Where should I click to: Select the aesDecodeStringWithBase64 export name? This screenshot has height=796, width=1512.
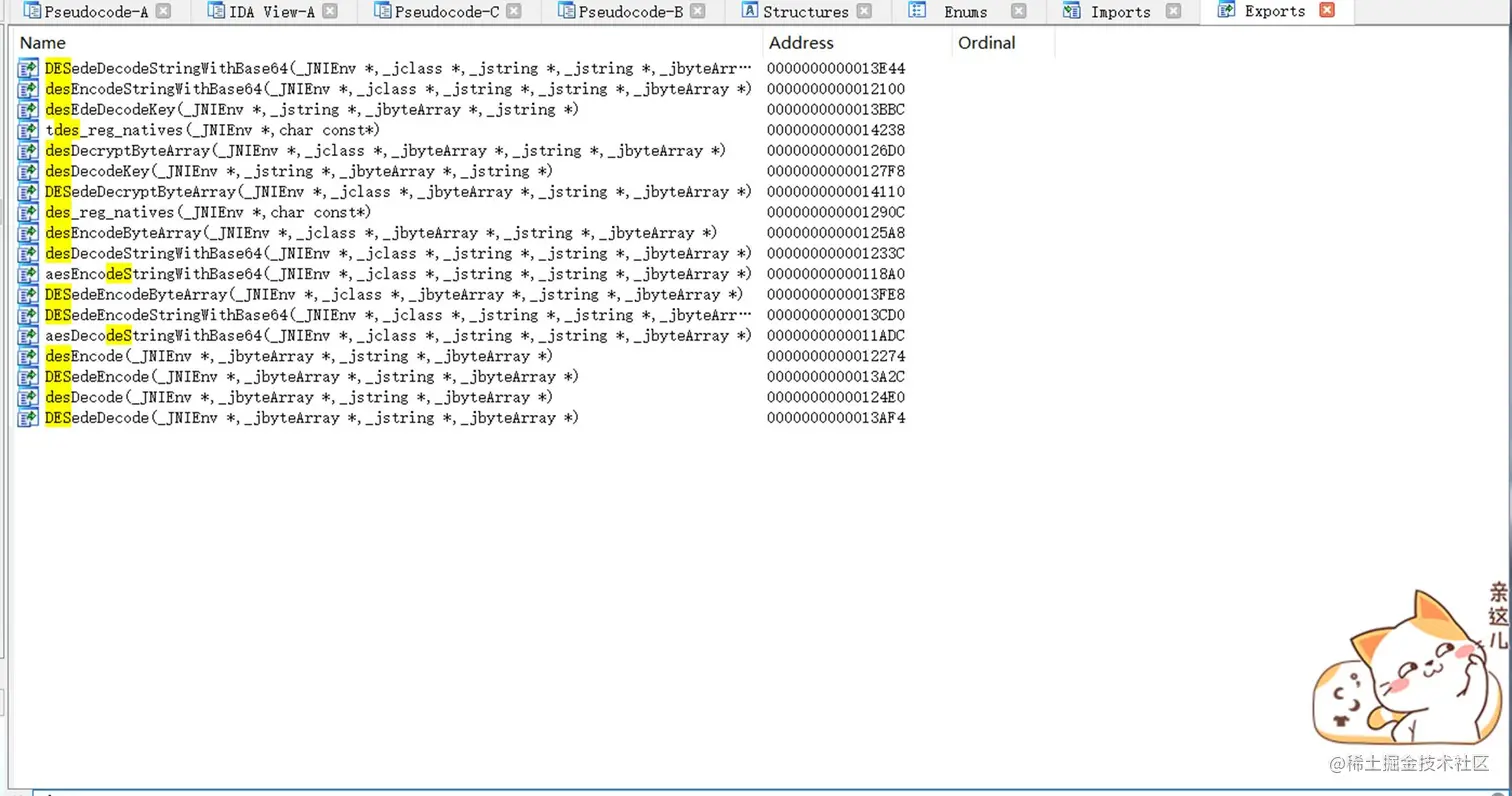click(x=398, y=336)
